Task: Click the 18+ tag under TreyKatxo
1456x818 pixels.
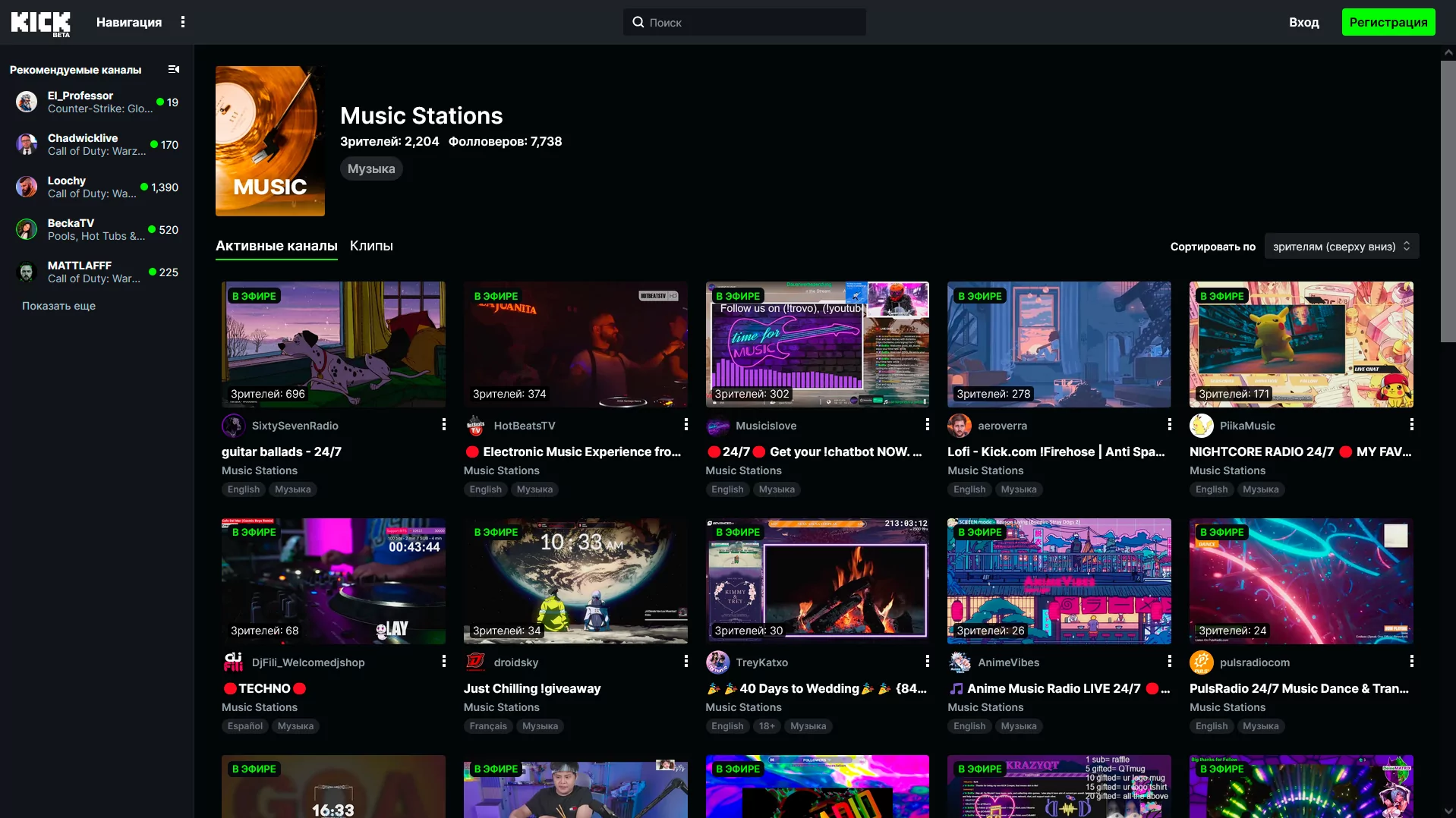Action: point(767,726)
